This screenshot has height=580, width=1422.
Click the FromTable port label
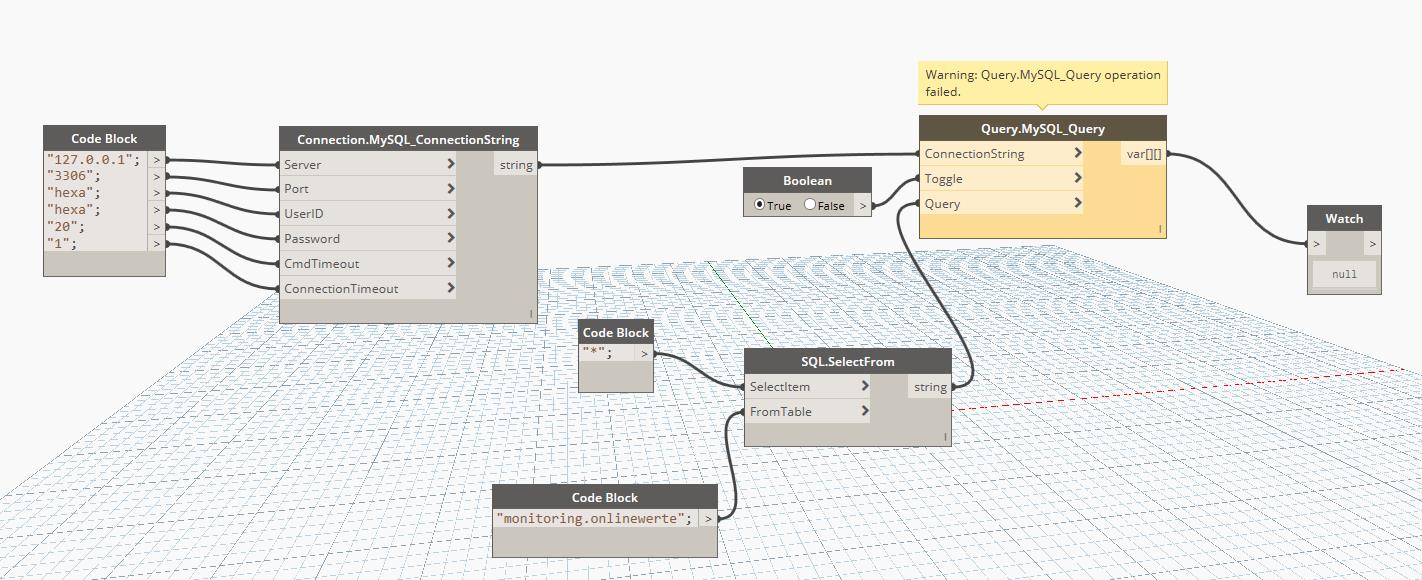(x=780, y=412)
